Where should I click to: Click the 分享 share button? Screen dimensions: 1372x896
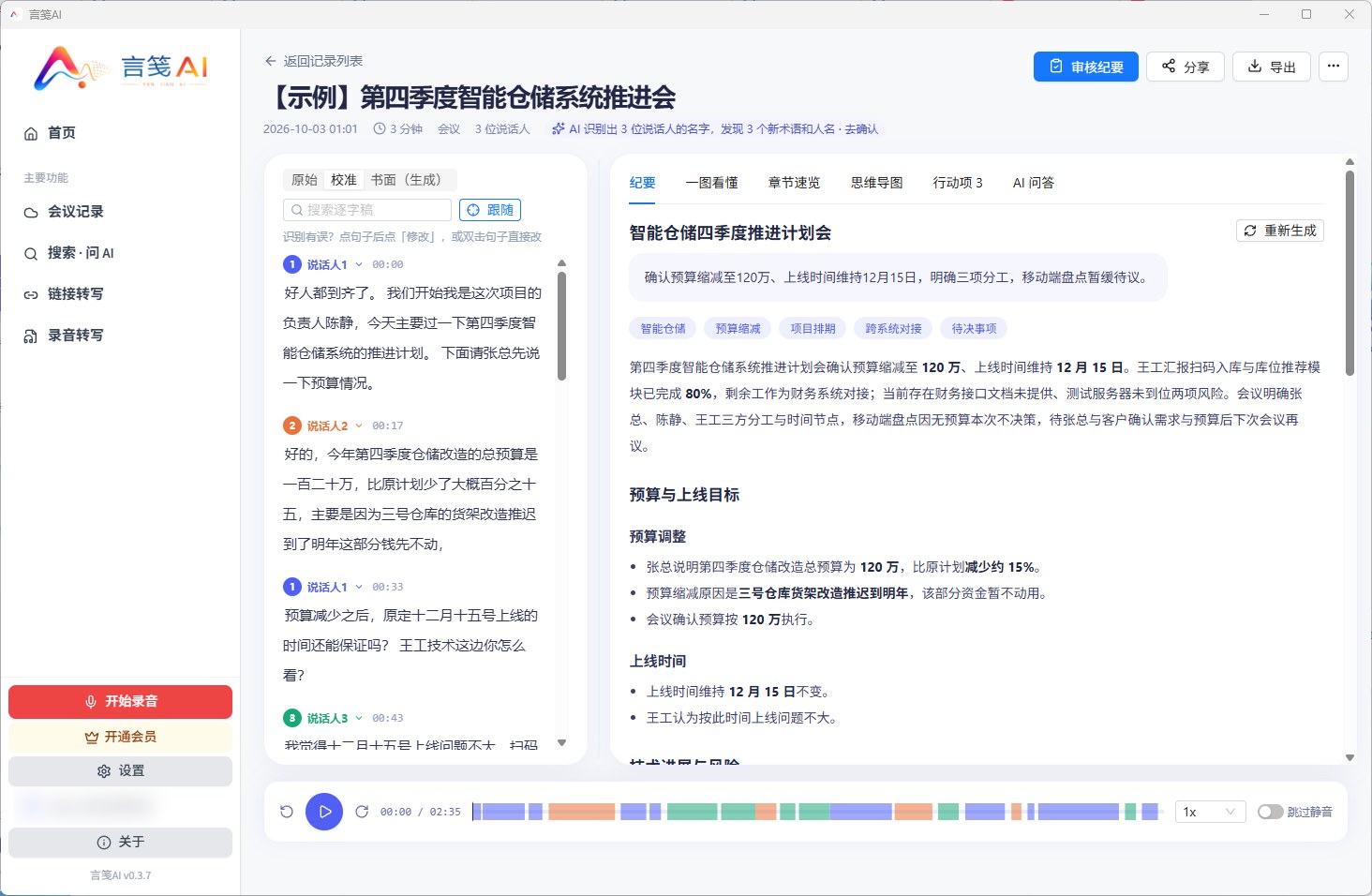click(1186, 67)
